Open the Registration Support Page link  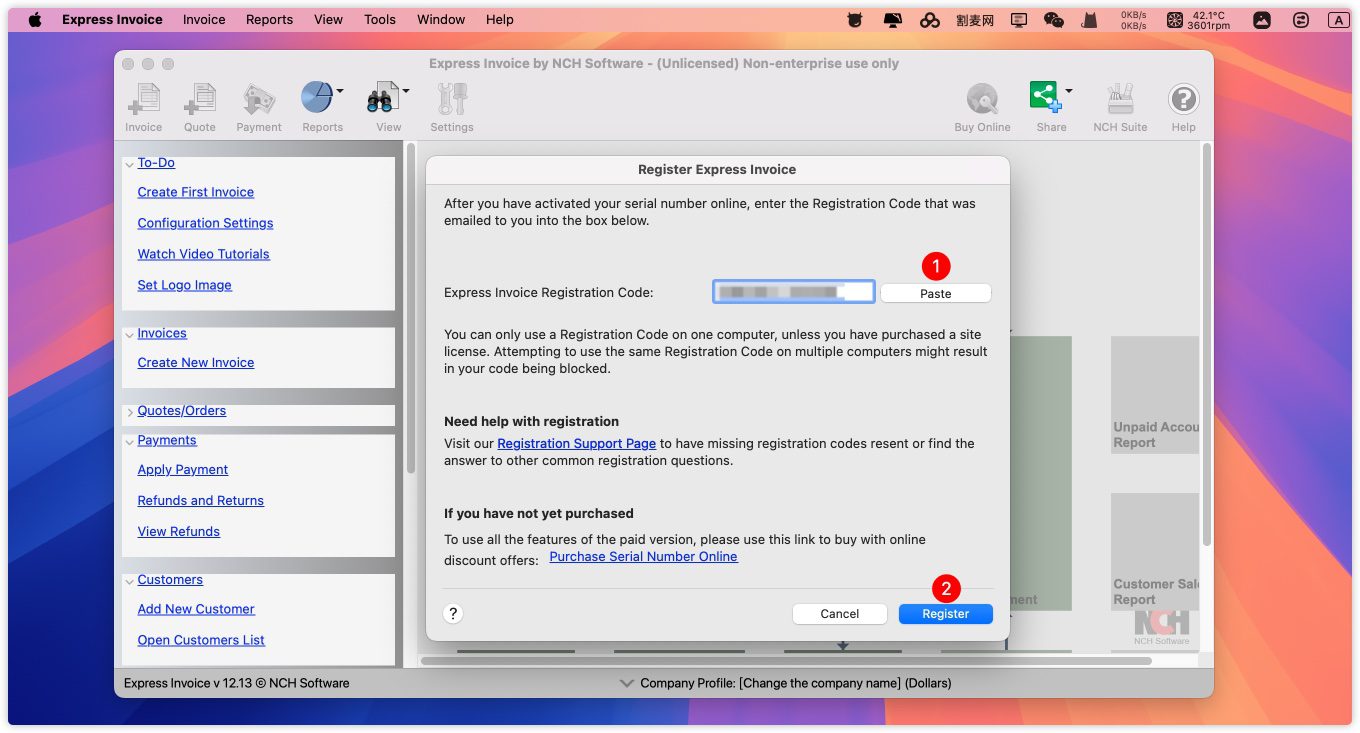576,443
